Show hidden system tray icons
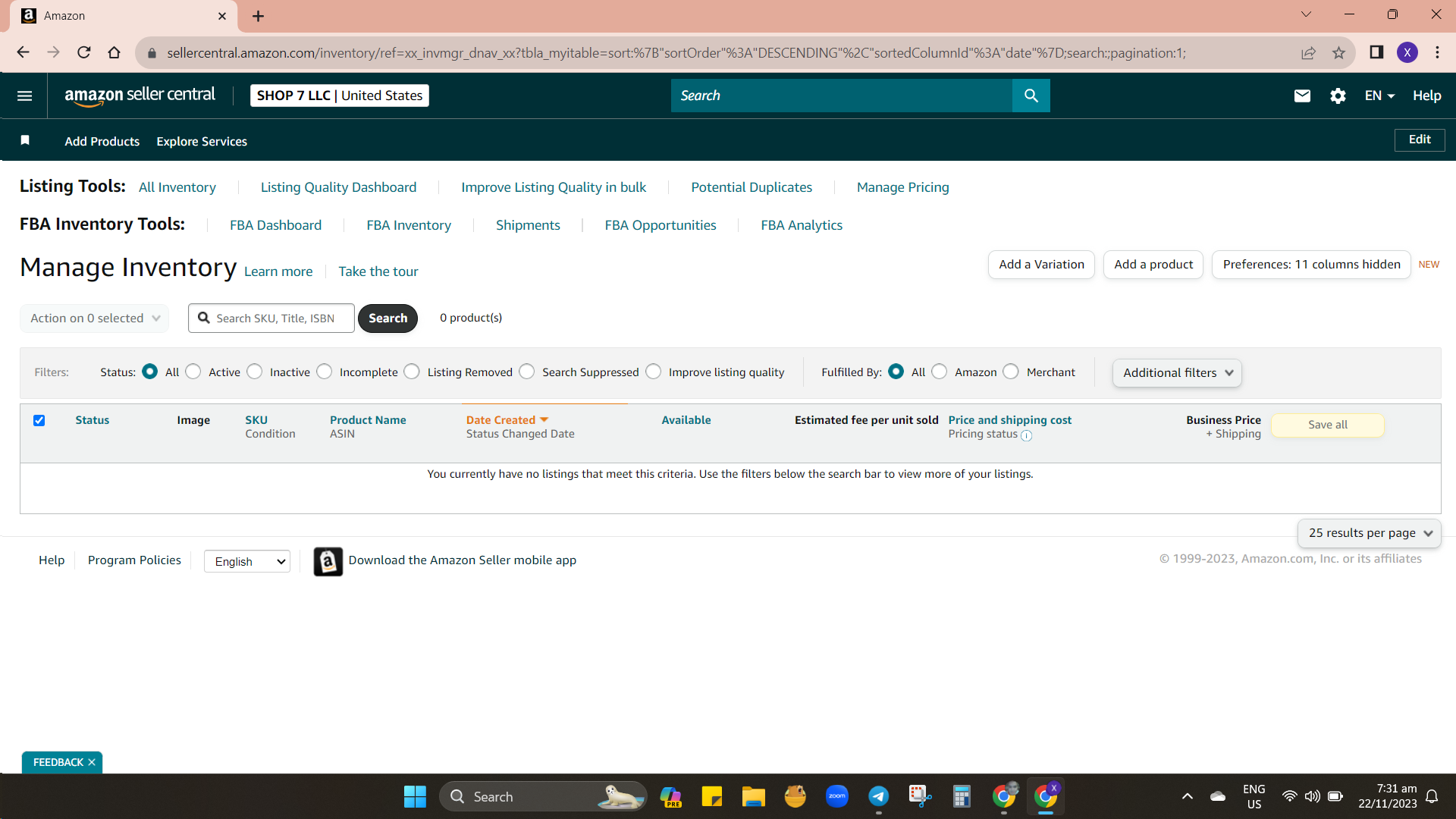 [x=1188, y=796]
